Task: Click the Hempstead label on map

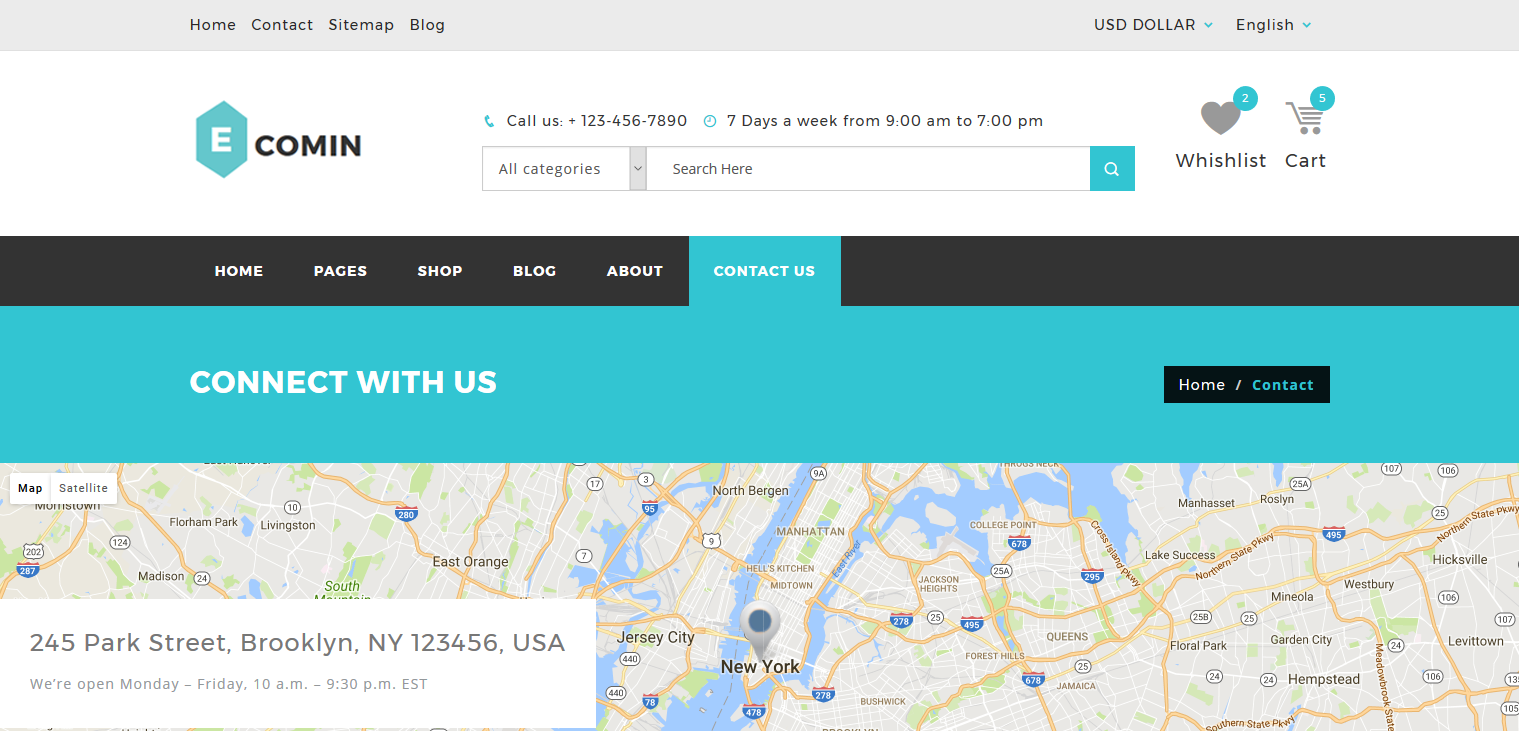Action: pyautogui.click(x=1324, y=679)
